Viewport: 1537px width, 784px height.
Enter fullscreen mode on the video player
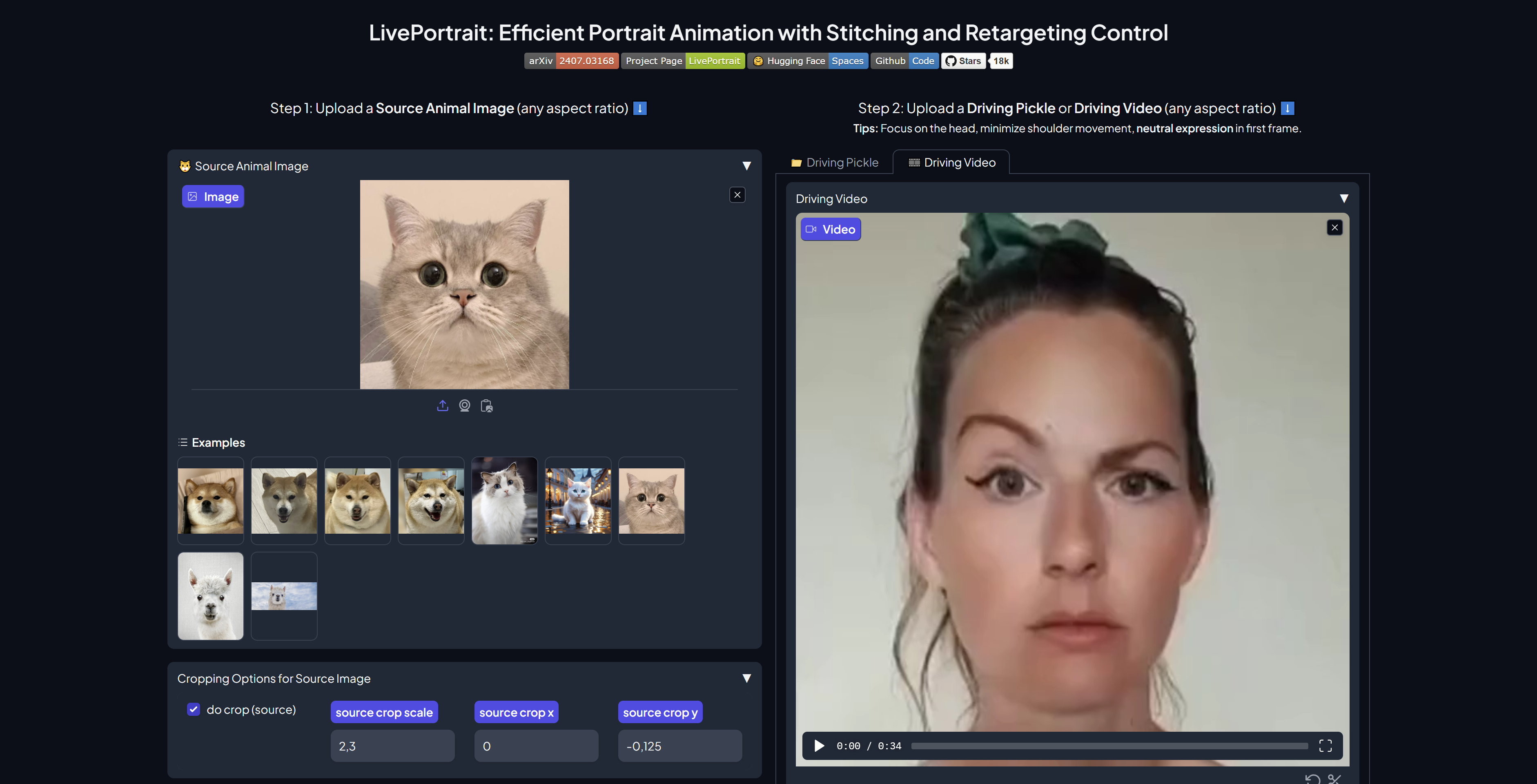point(1325,746)
